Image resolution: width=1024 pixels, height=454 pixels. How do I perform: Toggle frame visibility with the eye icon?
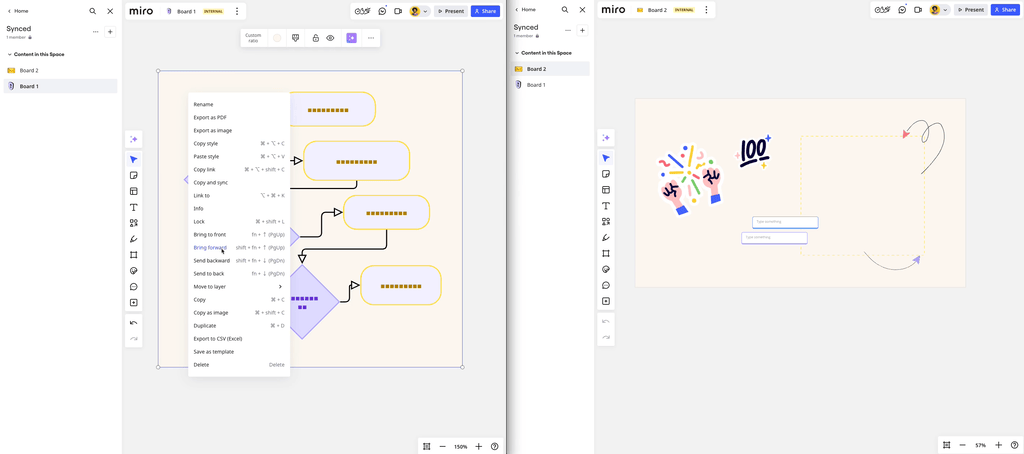(x=330, y=38)
